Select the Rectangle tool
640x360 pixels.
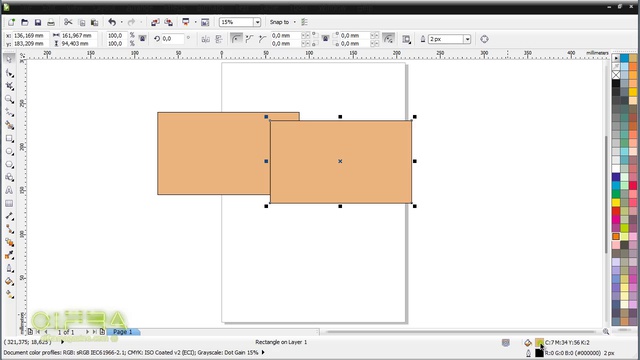pyautogui.click(x=9, y=138)
